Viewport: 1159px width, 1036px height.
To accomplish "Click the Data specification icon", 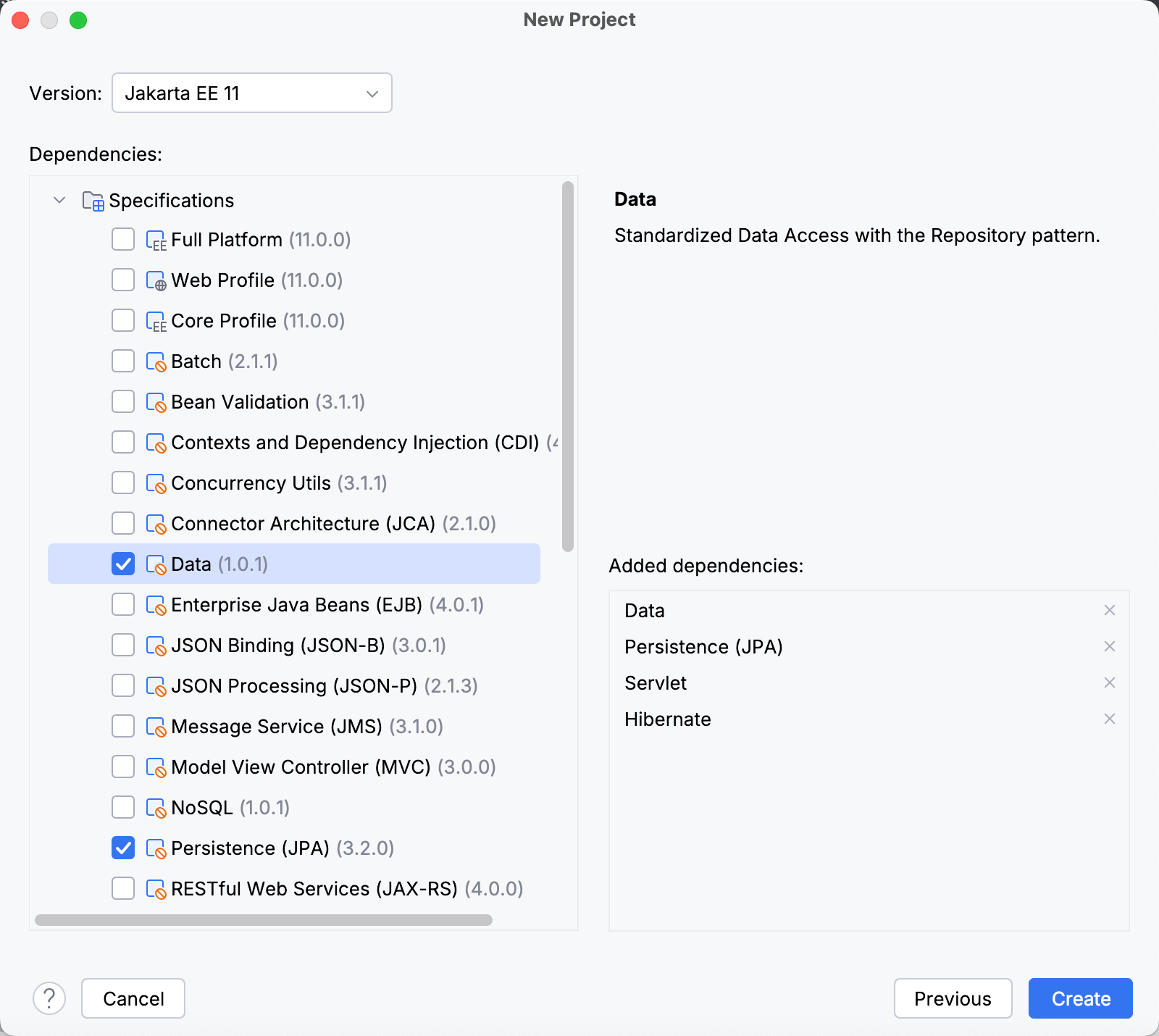I will (157, 564).
